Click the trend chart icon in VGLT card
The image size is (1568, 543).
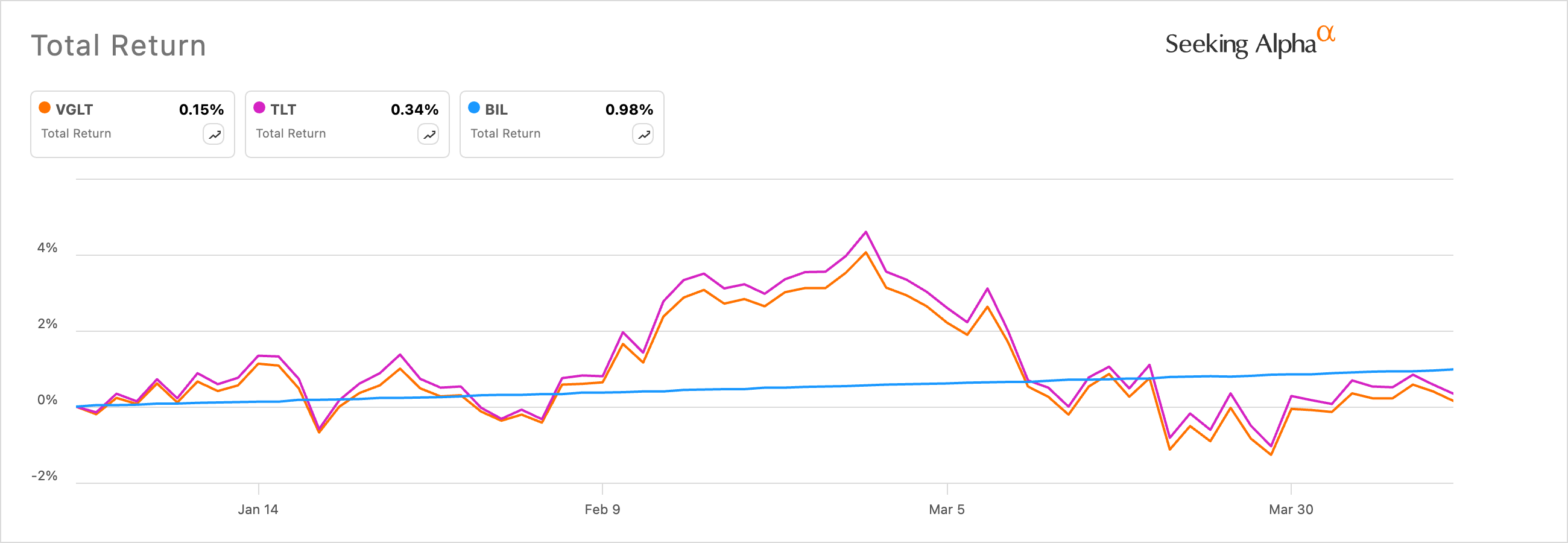click(x=213, y=135)
